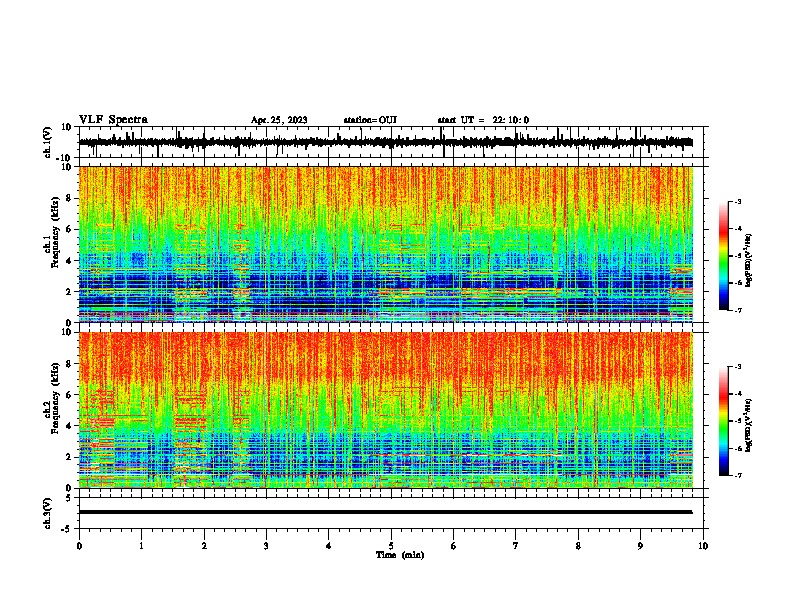Image resolution: width=792 pixels, height=612 pixels.
Task: Click the ch.2 color bar log(PSD) label
Action: pos(749,425)
